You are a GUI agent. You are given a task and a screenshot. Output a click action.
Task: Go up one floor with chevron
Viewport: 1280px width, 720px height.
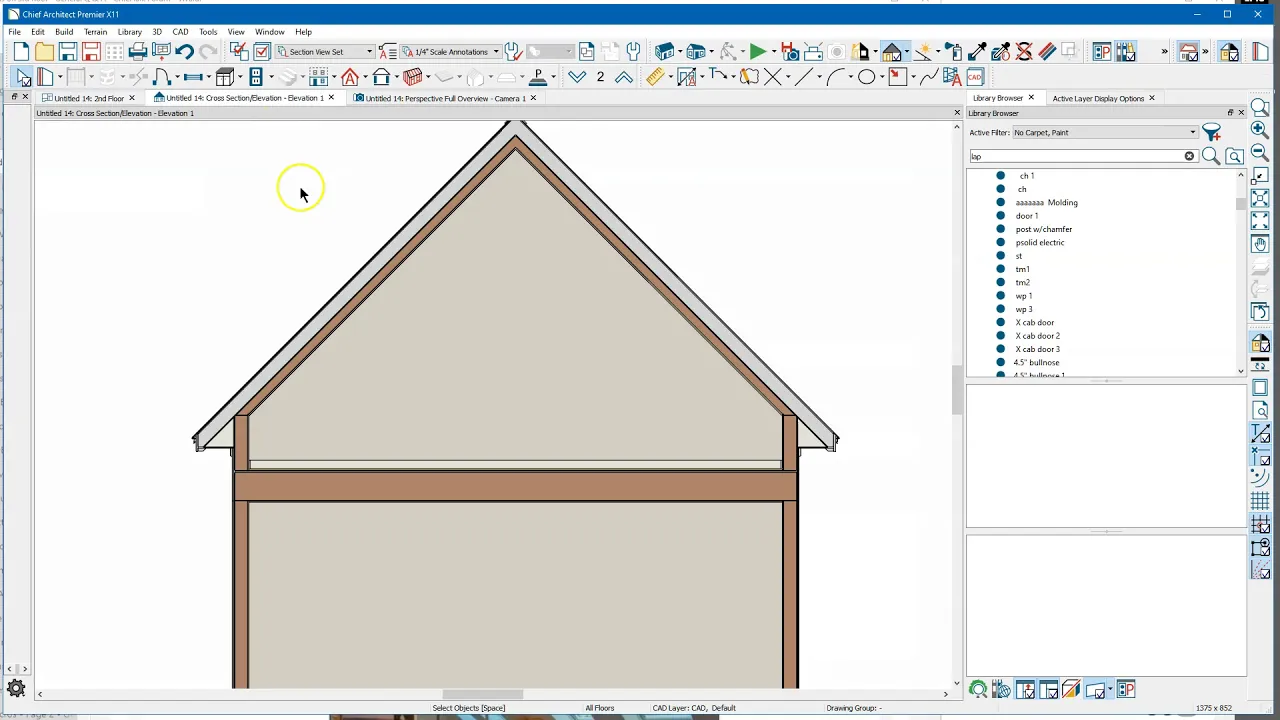pos(623,77)
